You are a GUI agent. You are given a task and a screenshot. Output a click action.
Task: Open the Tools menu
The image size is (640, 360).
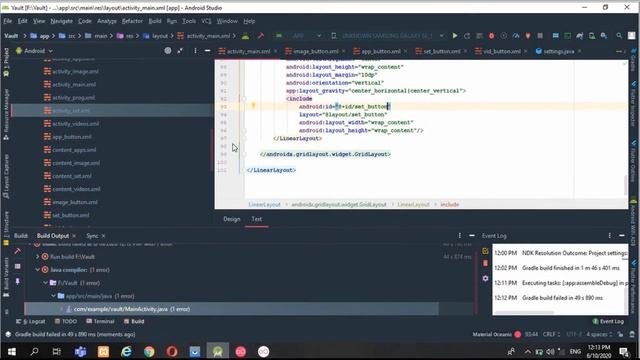(x=189, y=21)
